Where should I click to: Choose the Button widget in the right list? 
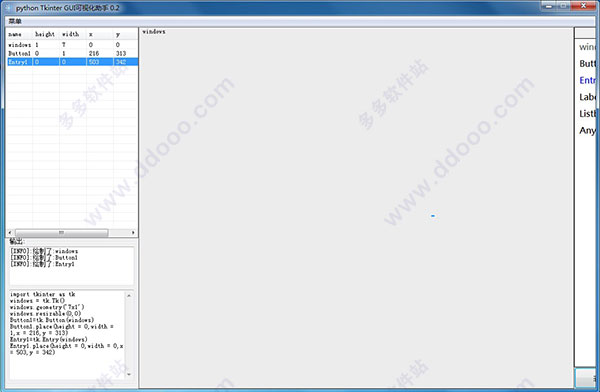(x=587, y=64)
